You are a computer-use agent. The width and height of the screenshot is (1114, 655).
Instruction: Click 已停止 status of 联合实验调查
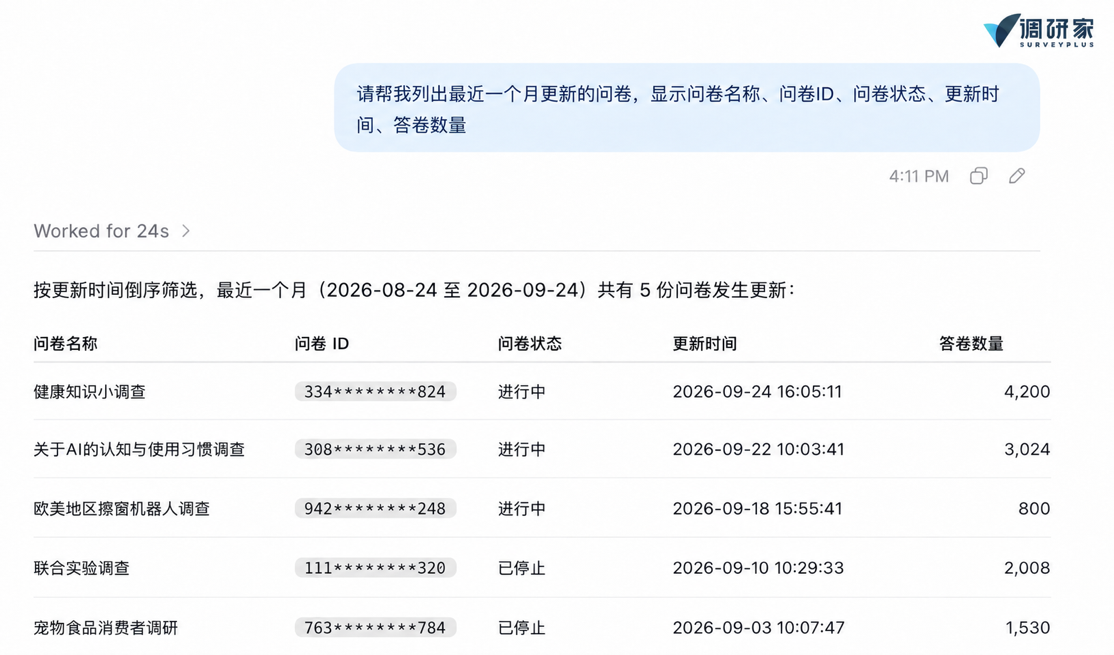pyautogui.click(x=521, y=568)
